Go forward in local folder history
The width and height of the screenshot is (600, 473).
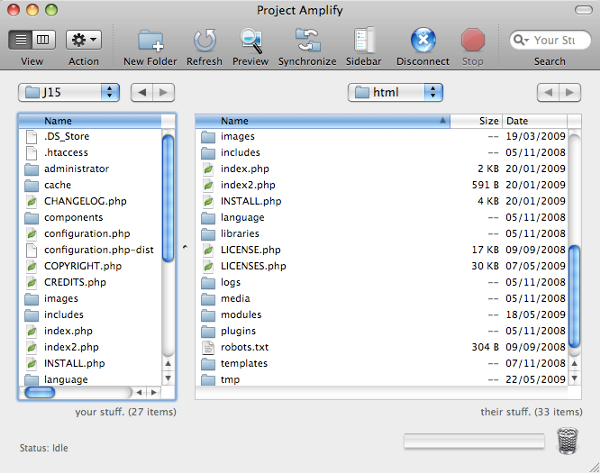pos(163,93)
